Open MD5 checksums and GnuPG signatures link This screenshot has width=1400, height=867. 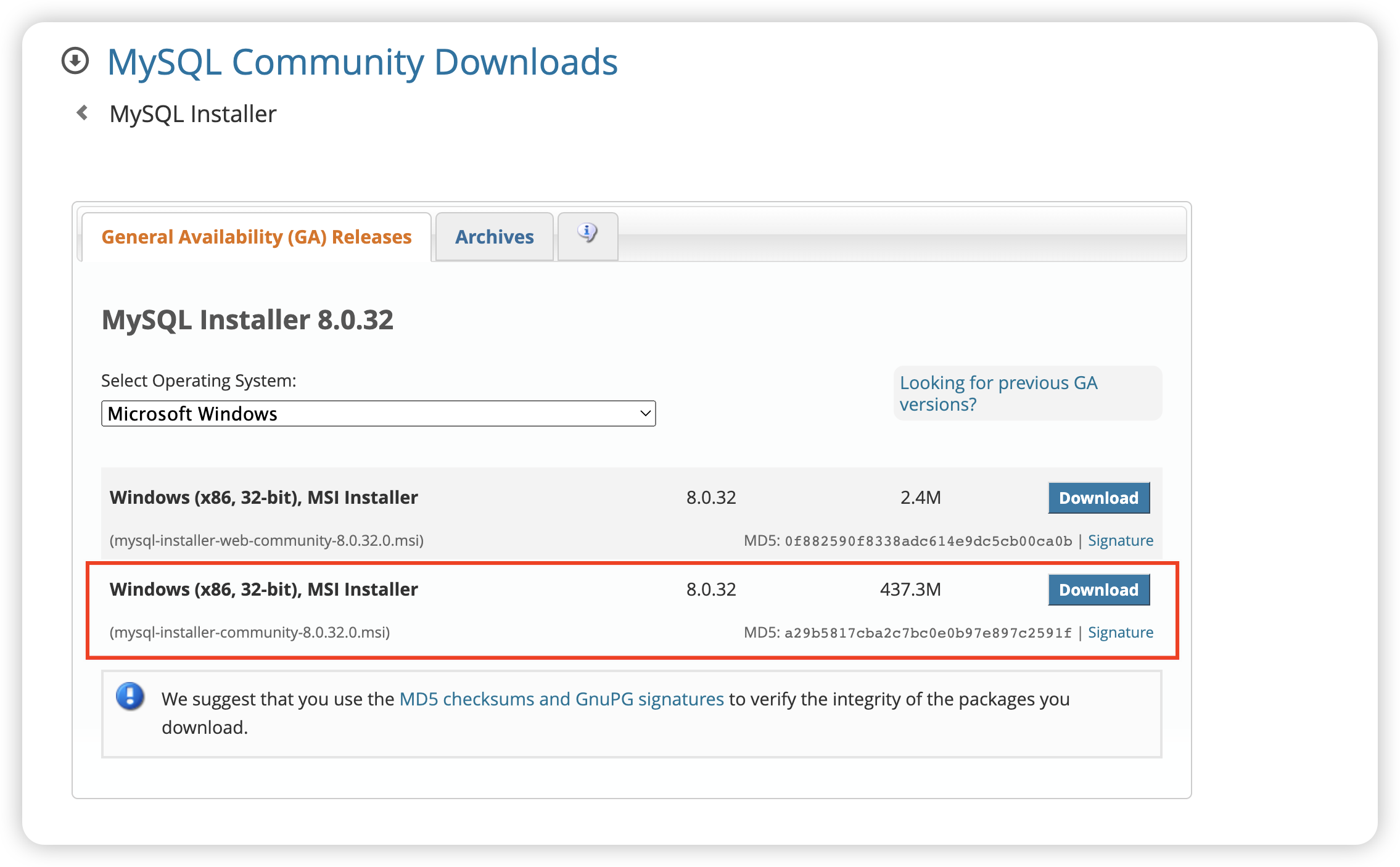point(561,699)
